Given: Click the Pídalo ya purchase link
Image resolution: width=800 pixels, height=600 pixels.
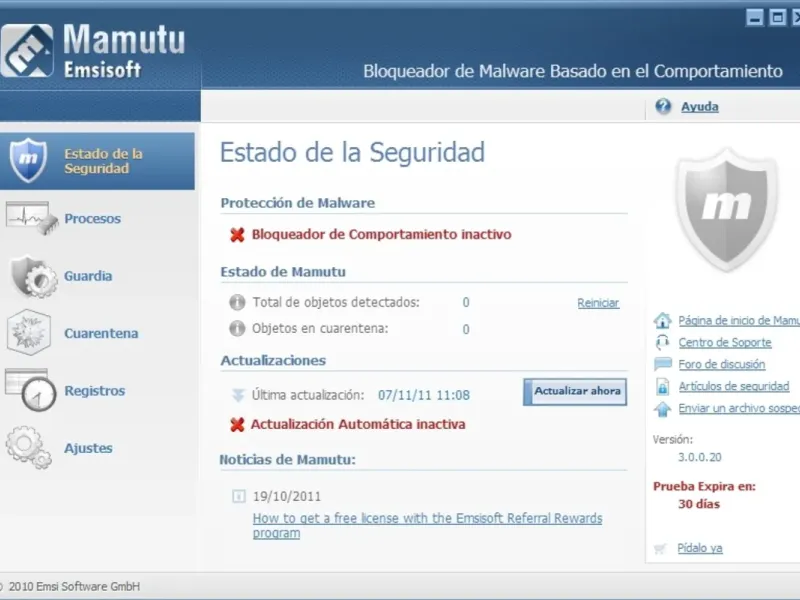Looking at the screenshot, I should pyautogui.click(x=699, y=548).
